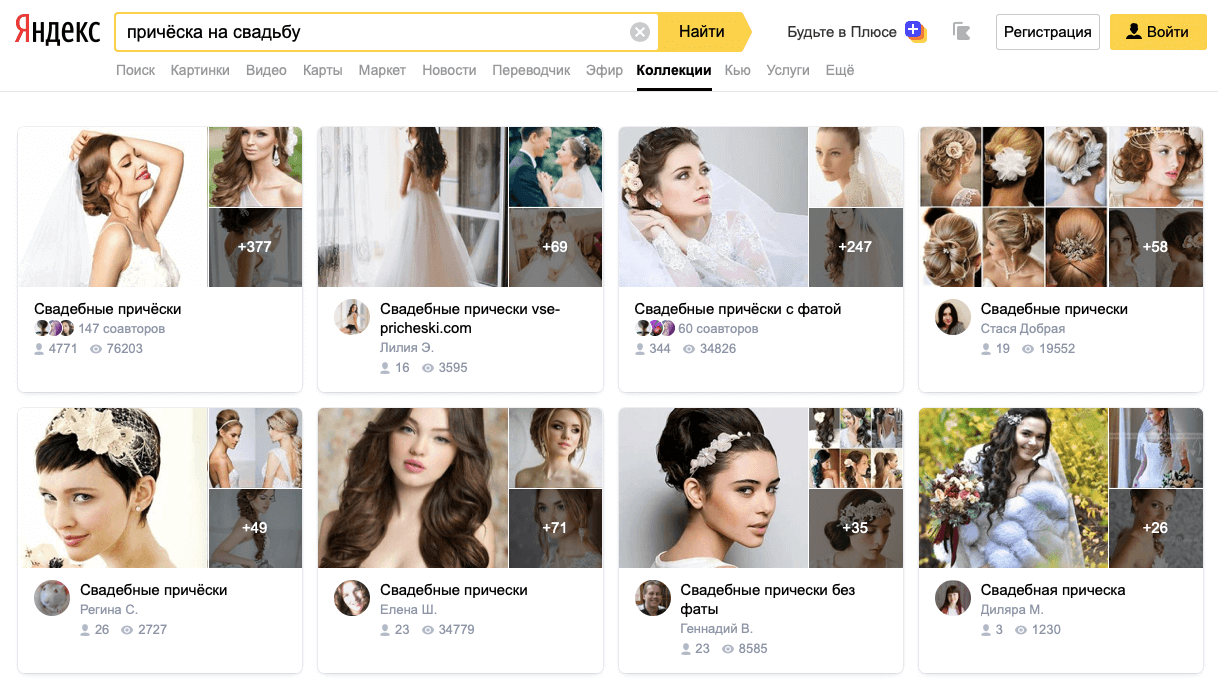Click author name Елена Ш.
This screenshot has width=1218, height=686.
click(409, 610)
